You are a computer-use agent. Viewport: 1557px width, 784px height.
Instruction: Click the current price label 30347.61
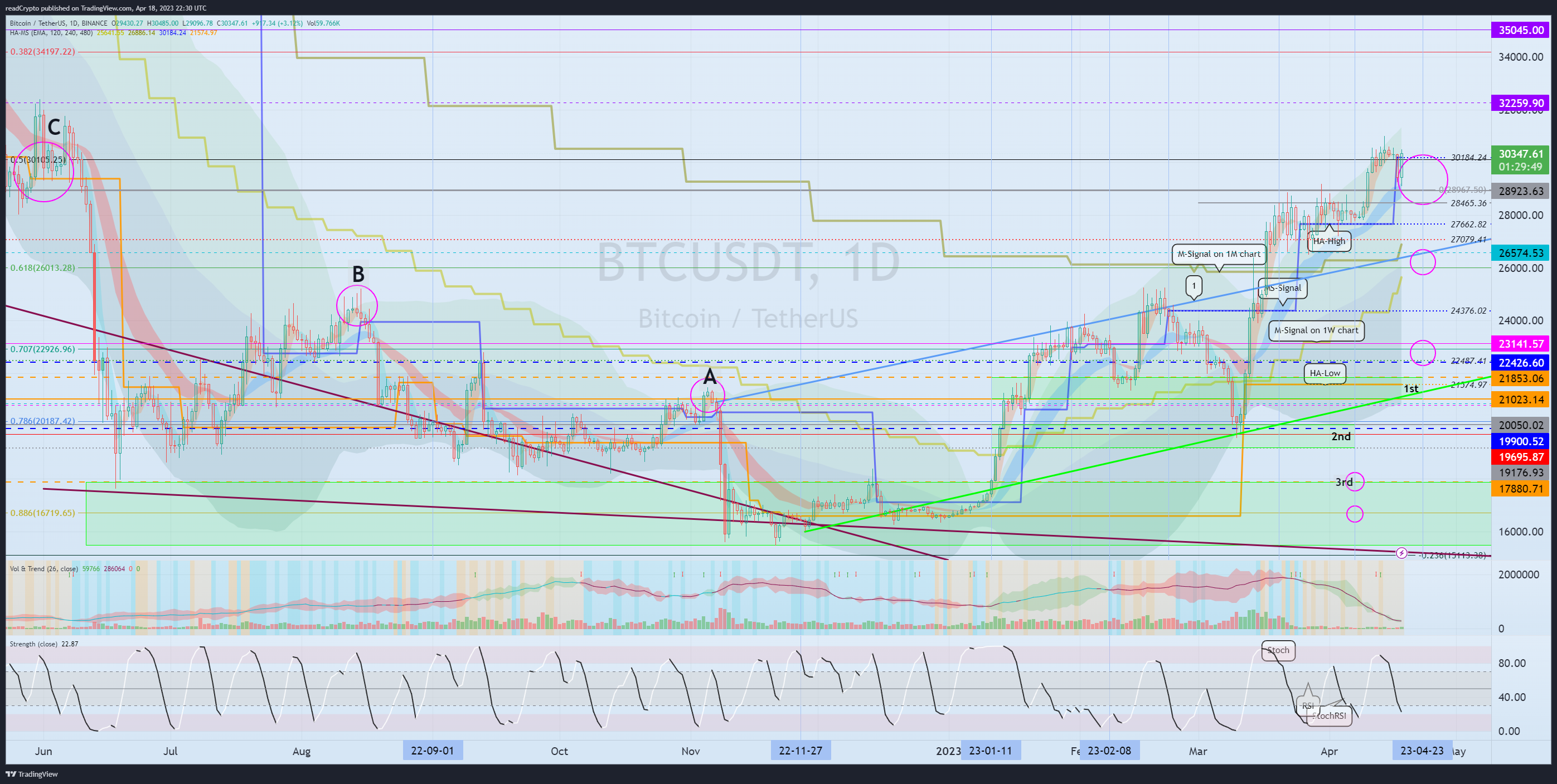pos(1521,153)
